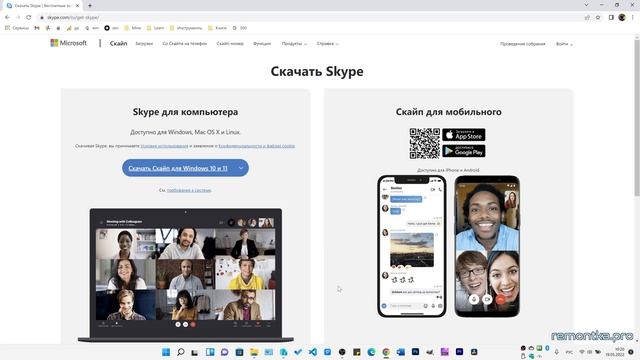
Task: Open the Gmail bookmark icon
Action: [37, 28]
